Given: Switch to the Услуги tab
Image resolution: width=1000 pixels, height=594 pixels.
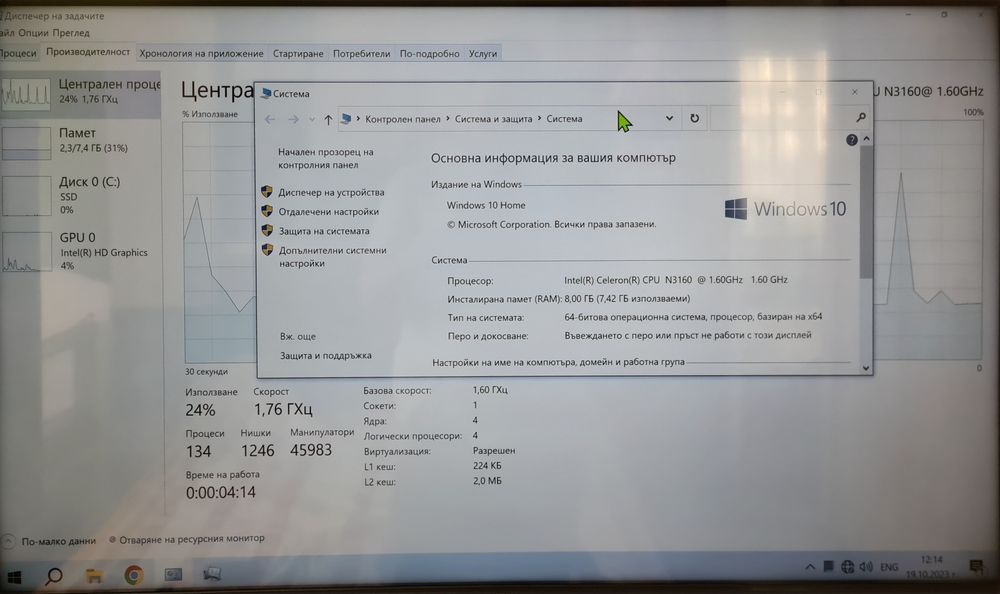Looking at the screenshot, I should (x=483, y=54).
